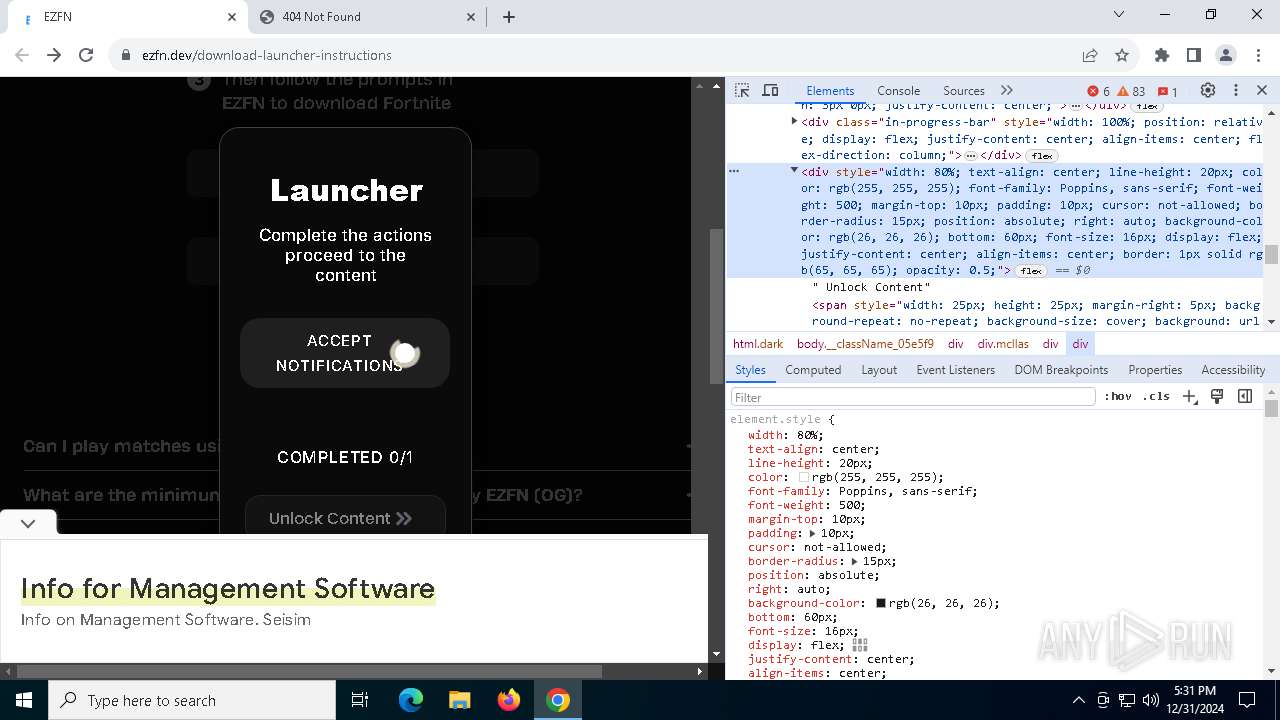The width and height of the screenshot is (1280, 720).
Task: Open a new browser tab
Action: [x=509, y=17]
